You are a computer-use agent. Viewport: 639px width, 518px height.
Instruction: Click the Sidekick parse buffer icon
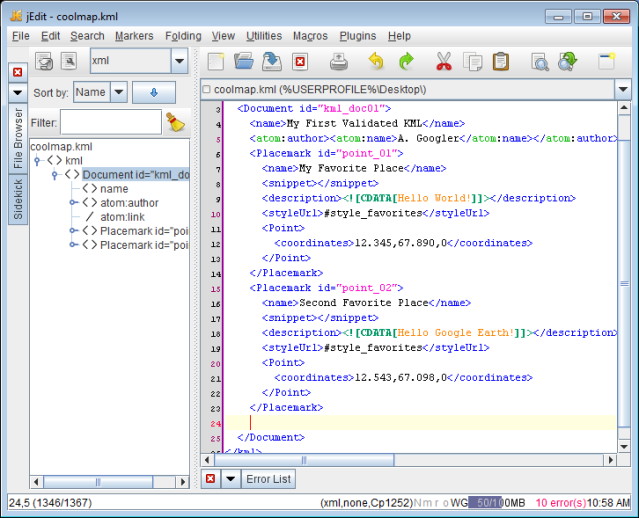click(x=44, y=61)
